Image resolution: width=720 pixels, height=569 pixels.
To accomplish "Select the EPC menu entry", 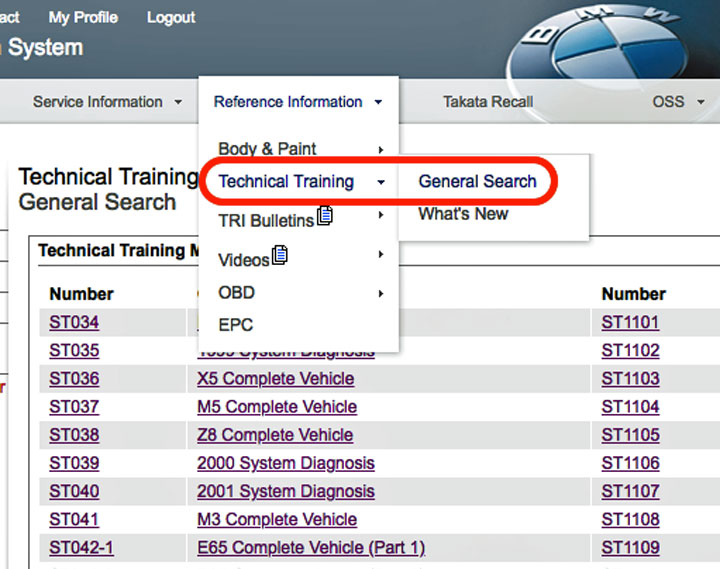I will click(235, 325).
